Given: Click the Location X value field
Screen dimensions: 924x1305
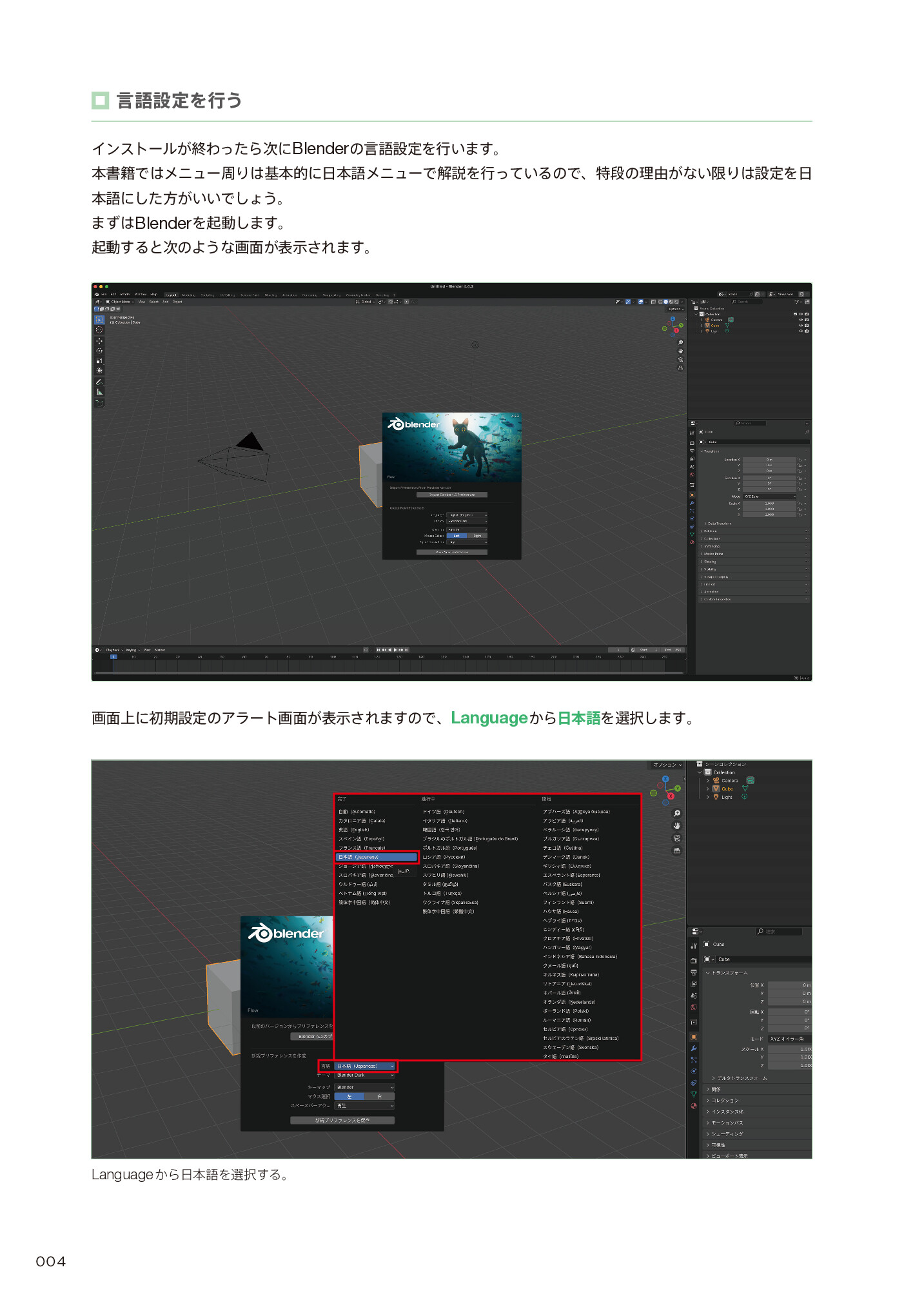Looking at the screenshot, I should (769, 460).
